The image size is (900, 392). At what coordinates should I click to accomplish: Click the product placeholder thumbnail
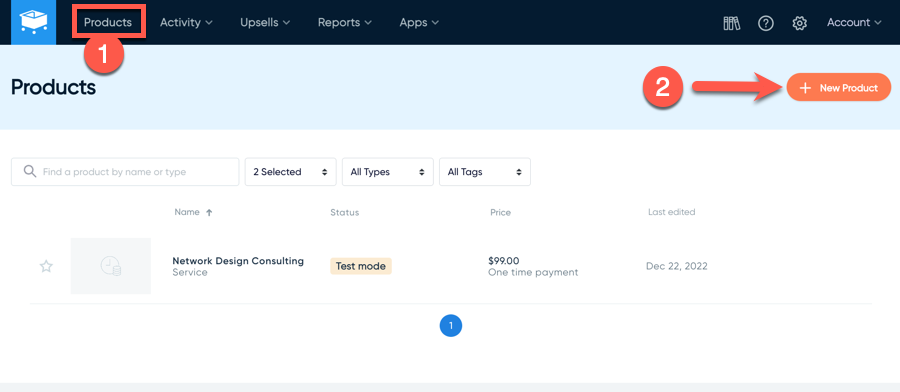tap(111, 266)
